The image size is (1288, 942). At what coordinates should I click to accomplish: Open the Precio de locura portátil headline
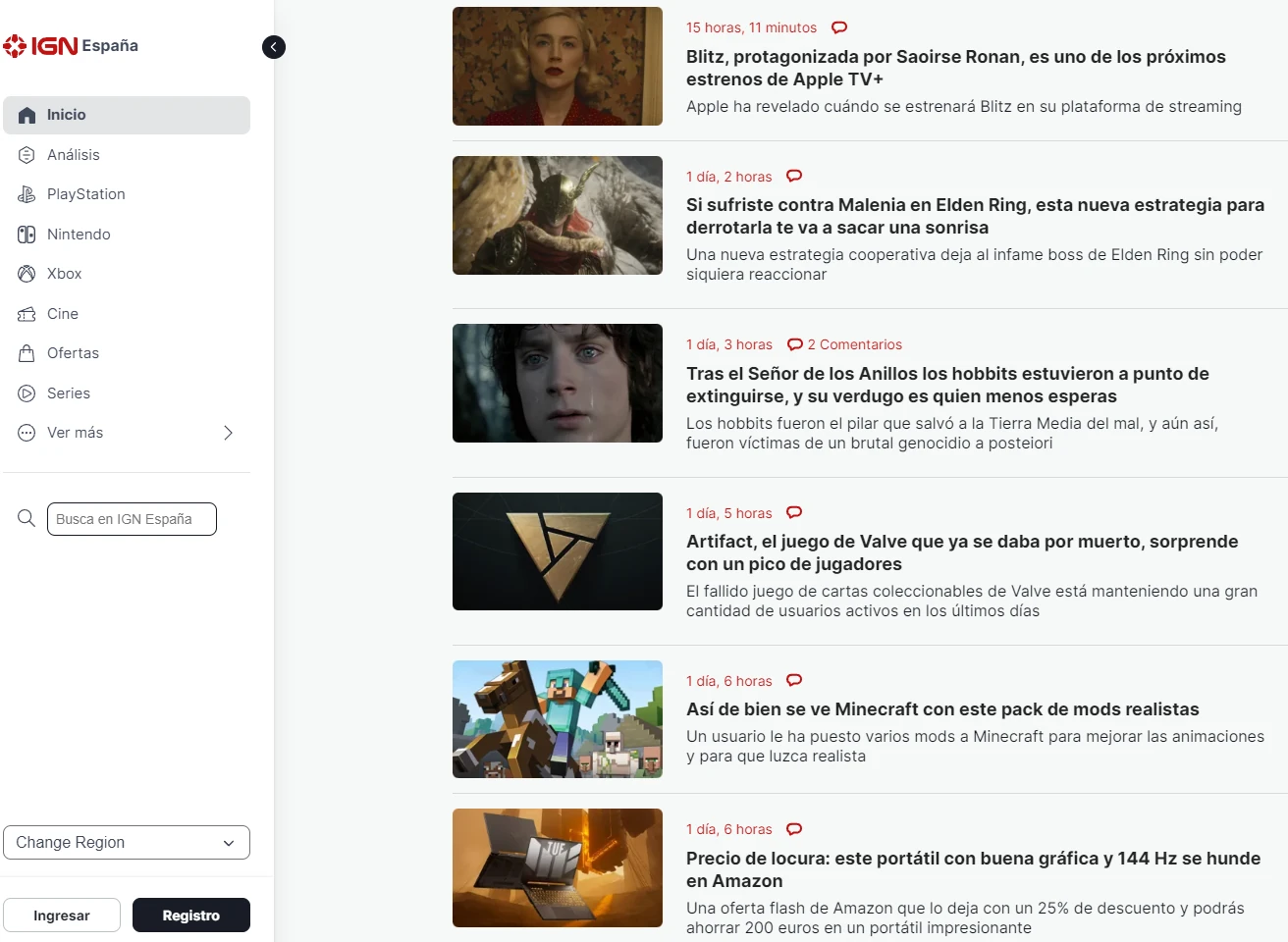pos(973,869)
